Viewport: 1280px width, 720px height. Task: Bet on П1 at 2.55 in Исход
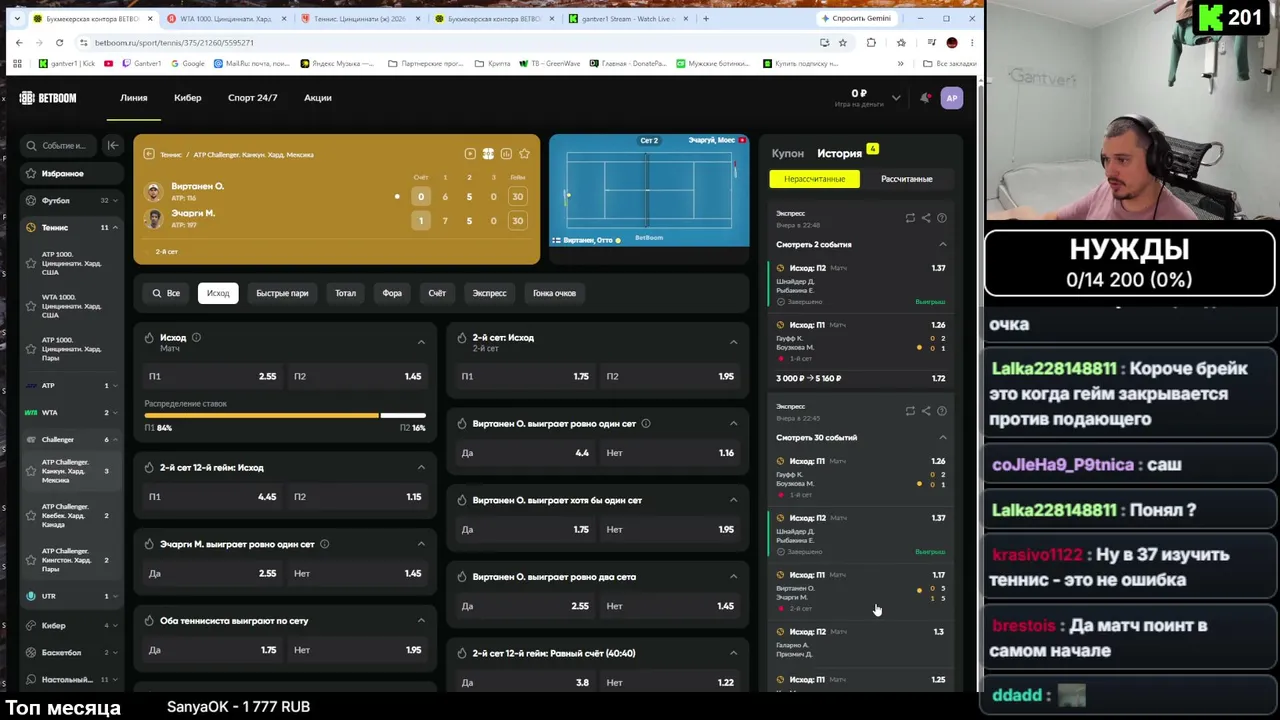point(213,377)
